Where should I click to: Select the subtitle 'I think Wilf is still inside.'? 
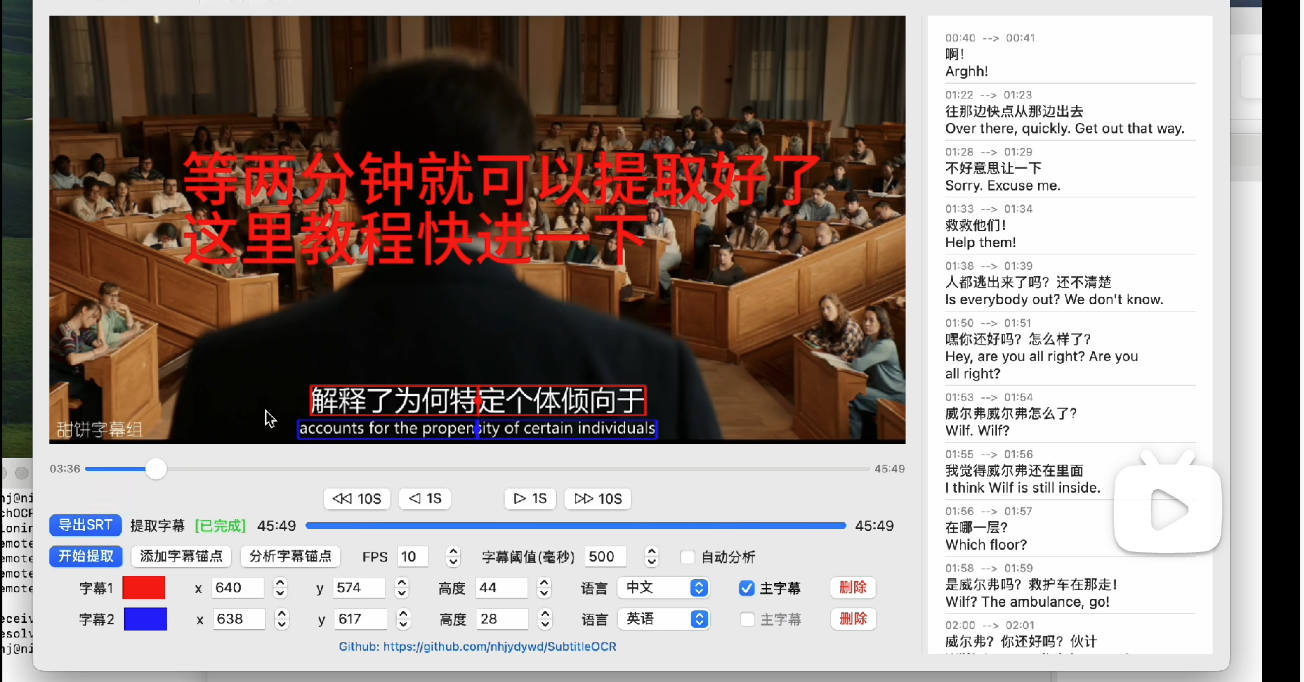pyautogui.click(x=1023, y=488)
